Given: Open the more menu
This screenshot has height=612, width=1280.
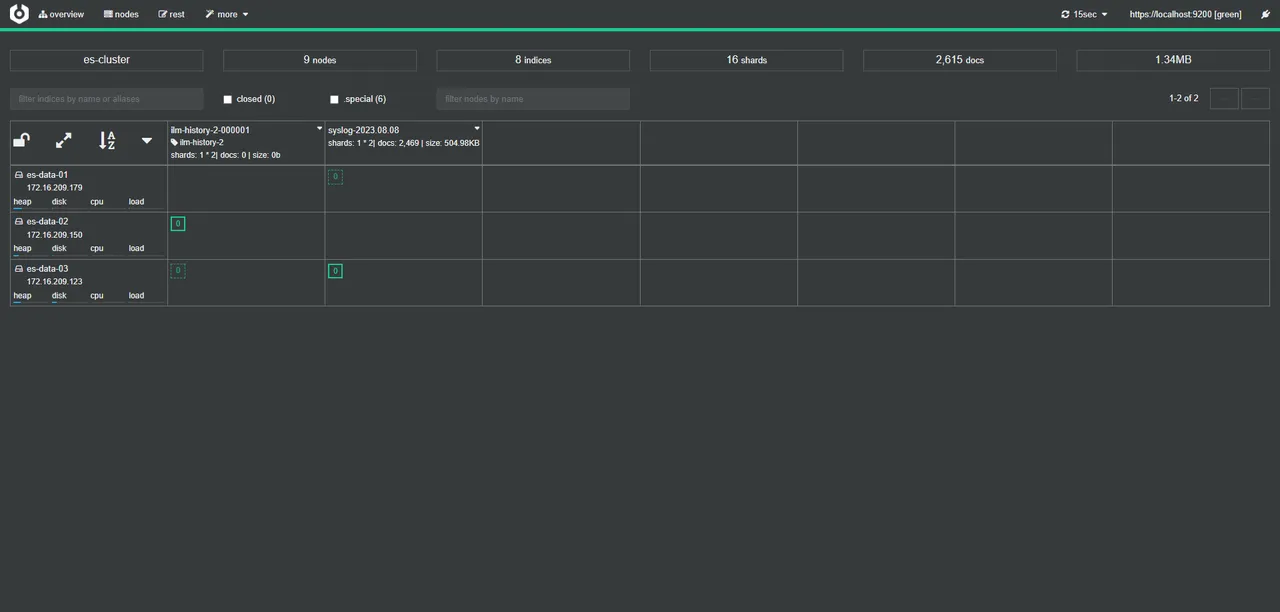Looking at the screenshot, I should click(227, 15).
